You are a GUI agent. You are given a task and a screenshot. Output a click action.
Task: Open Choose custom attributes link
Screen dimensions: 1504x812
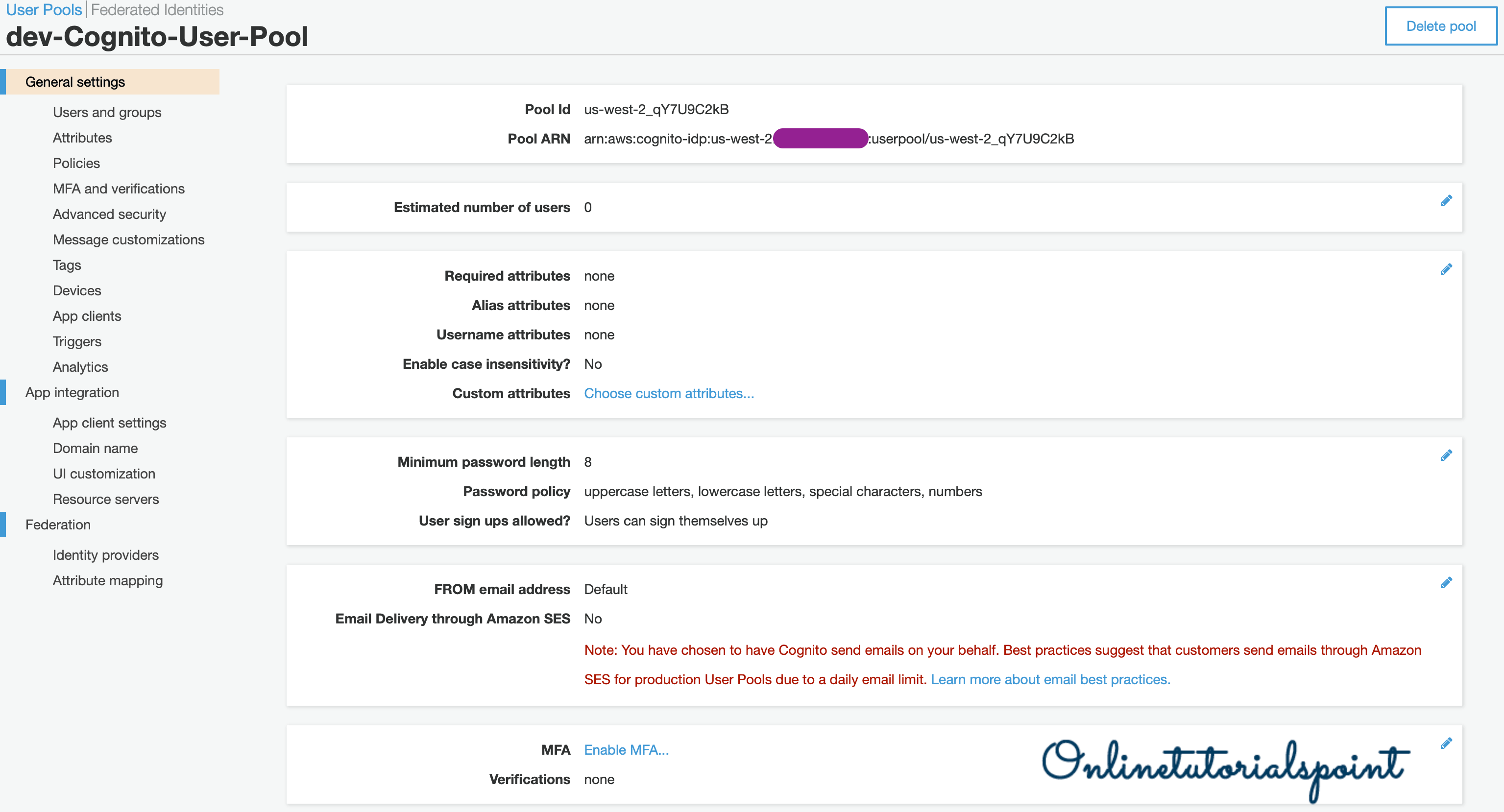669,393
